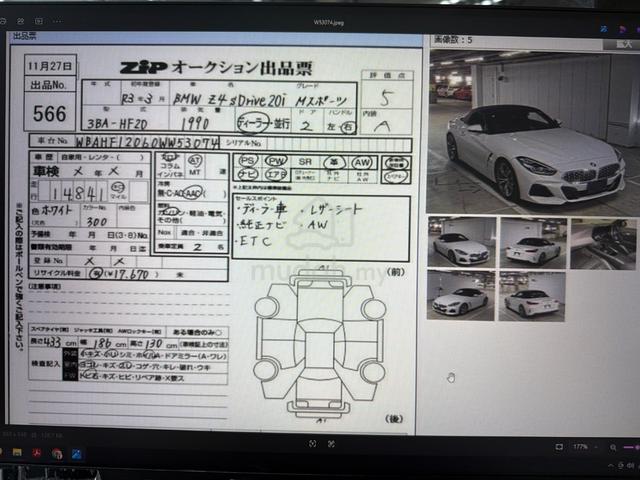
Task: Open the three-dots more options menu in top toolbar
Action: coord(57,21)
